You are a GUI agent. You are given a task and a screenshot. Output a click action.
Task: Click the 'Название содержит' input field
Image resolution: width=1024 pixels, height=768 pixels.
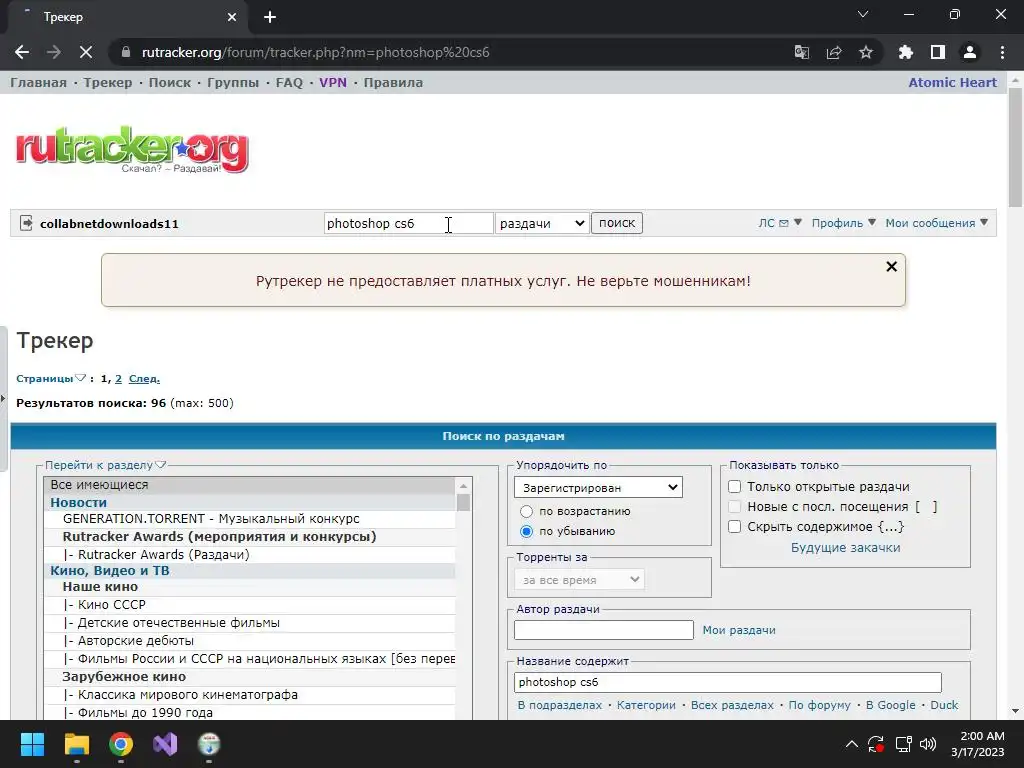tap(728, 682)
